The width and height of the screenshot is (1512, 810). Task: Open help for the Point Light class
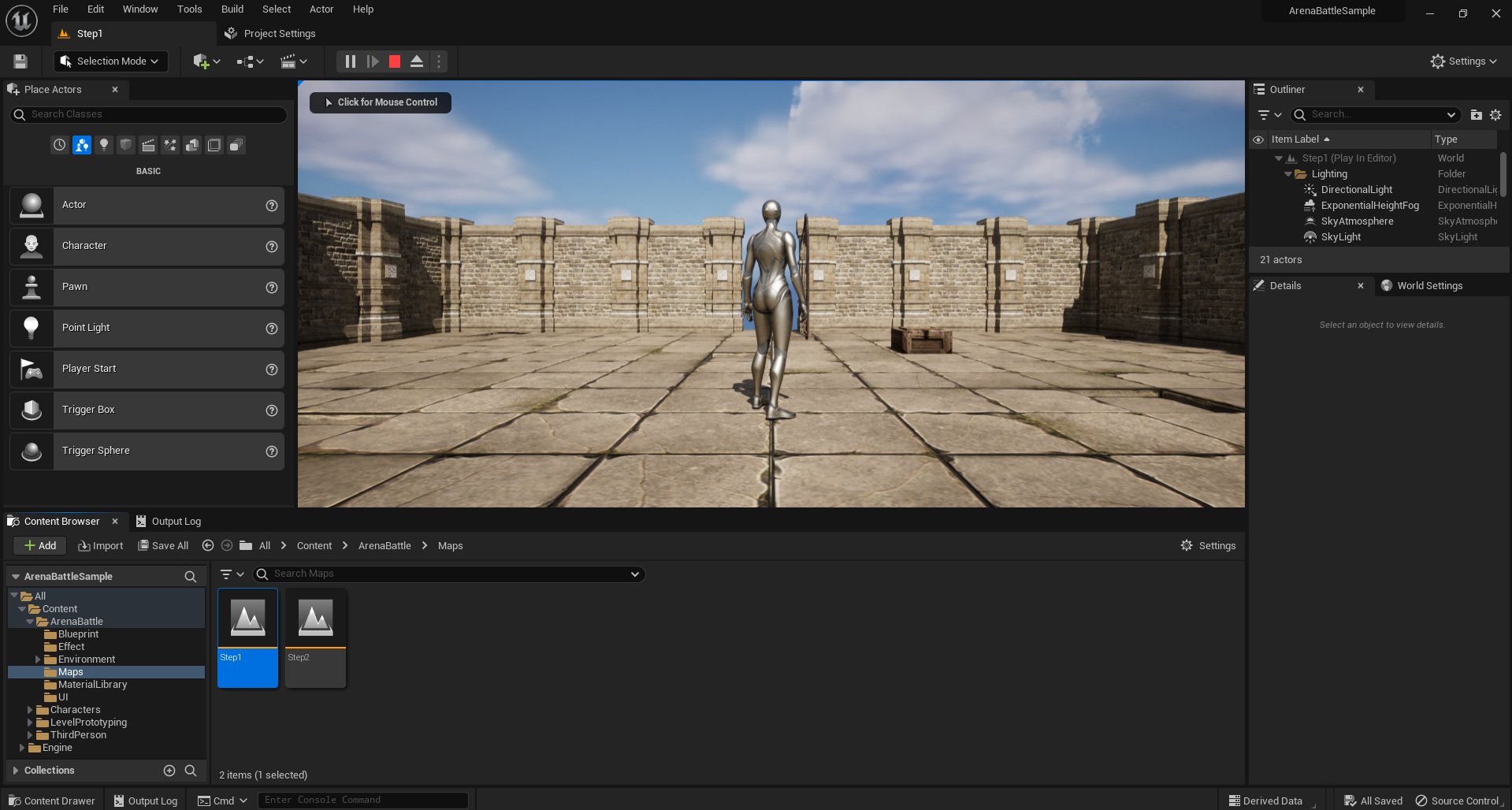tap(272, 329)
